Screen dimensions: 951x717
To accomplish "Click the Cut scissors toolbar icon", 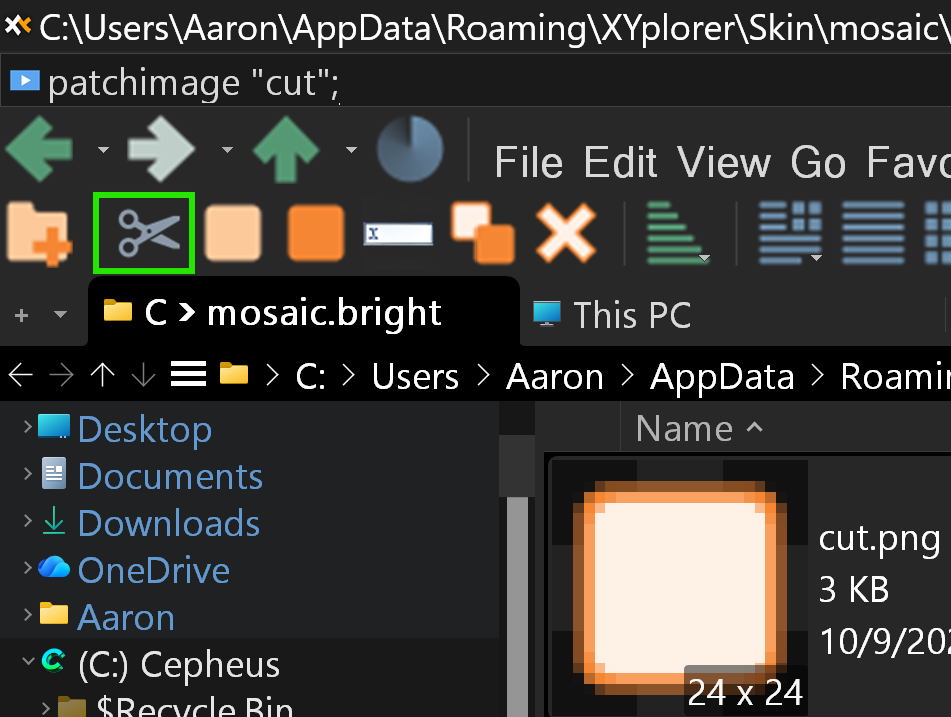I will pyautogui.click(x=143, y=234).
